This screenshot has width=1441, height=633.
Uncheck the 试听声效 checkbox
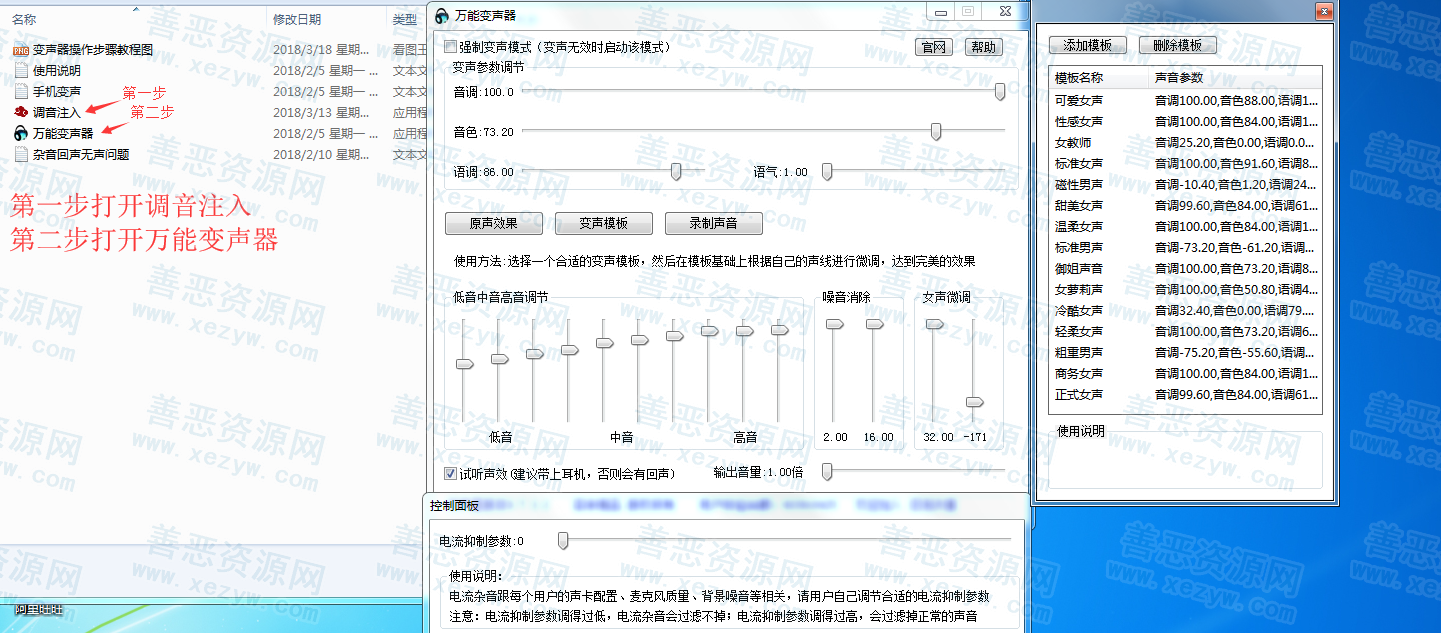[x=451, y=473]
